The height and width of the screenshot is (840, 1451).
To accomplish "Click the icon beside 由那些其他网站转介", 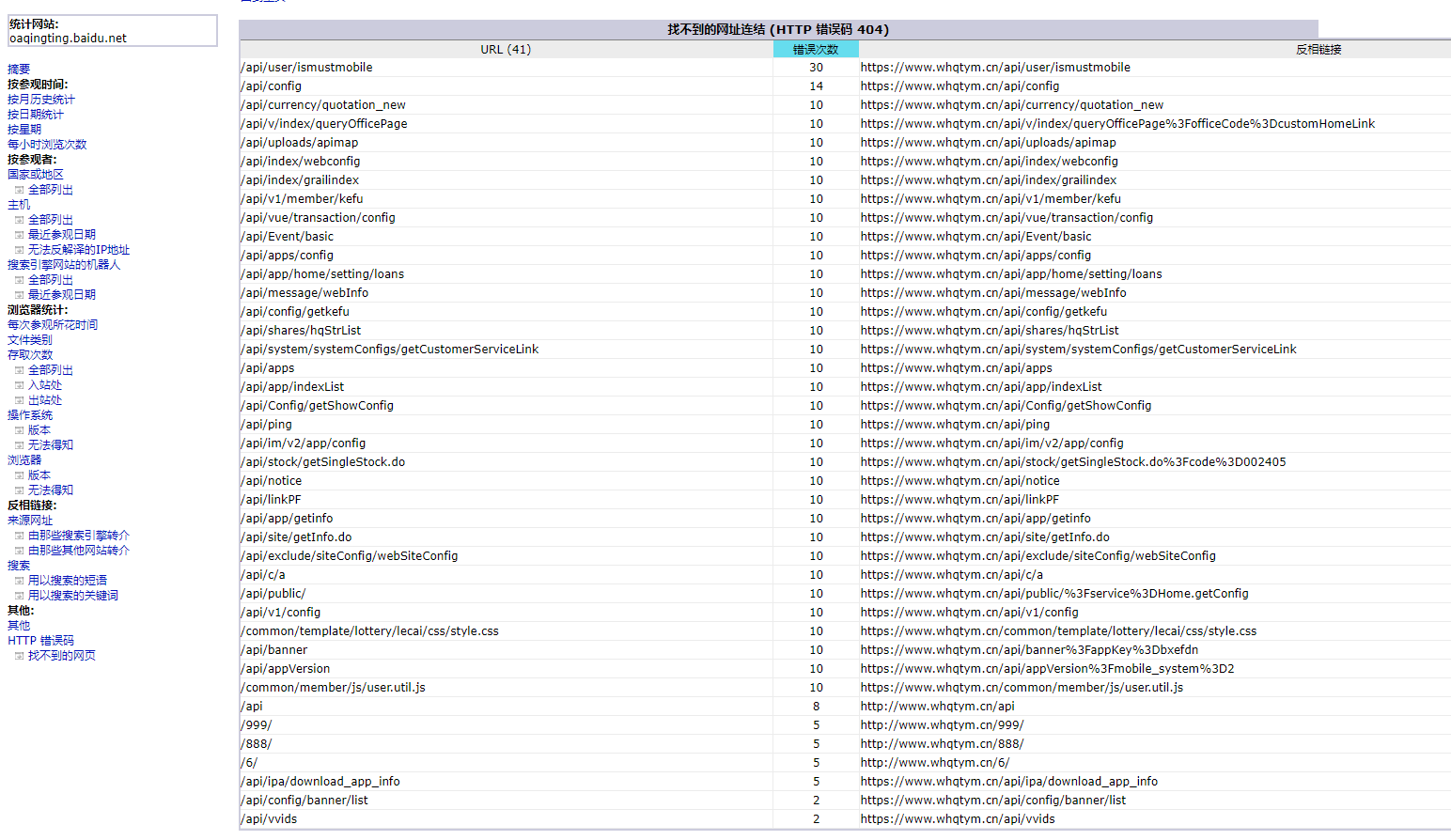I will tap(19, 551).
